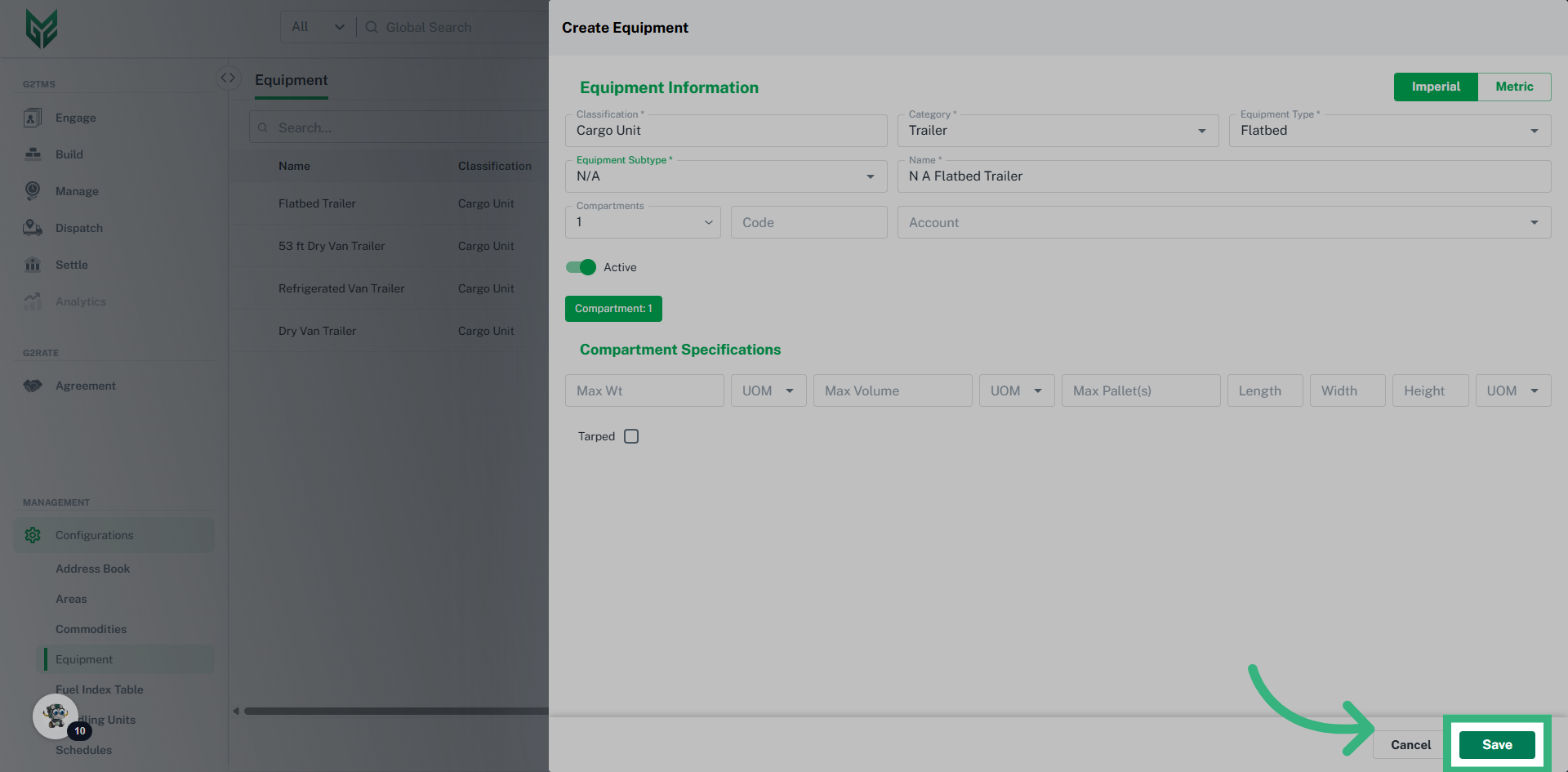
Task: Check the Tarped checkbox
Action: [631, 436]
